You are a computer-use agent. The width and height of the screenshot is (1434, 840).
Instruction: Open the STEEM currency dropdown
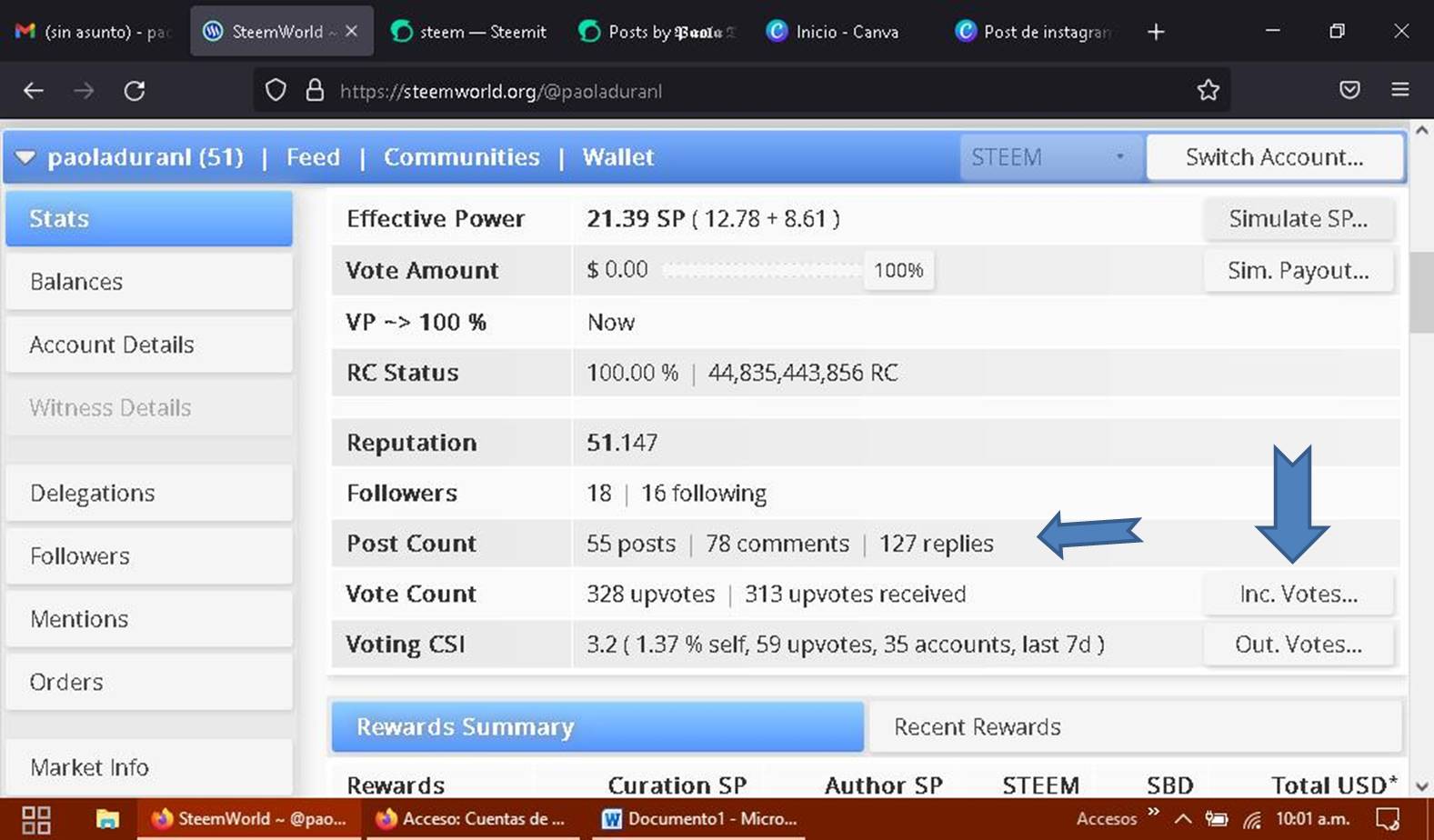[1051, 157]
